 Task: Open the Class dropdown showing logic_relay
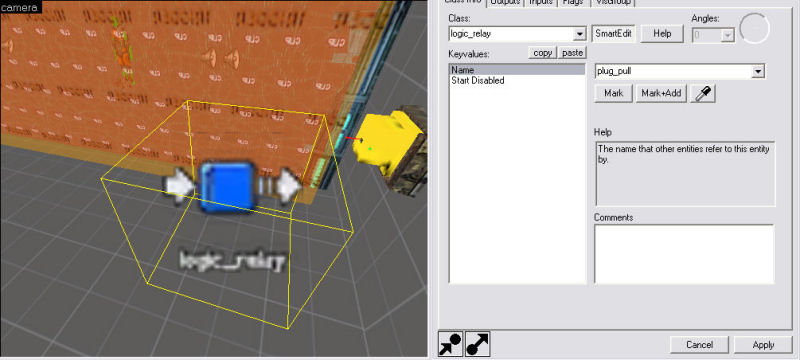pos(580,34)
